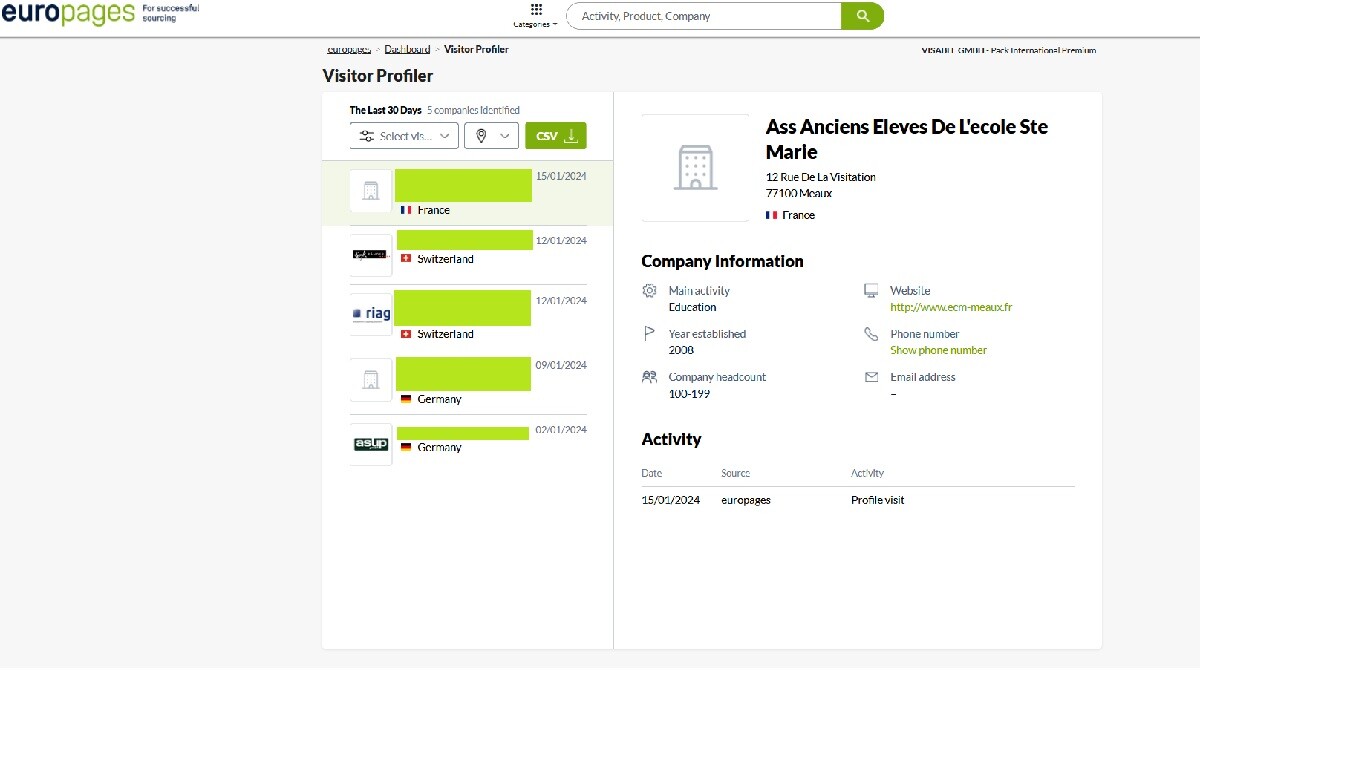This screenshot has width=1354, height=762.
Task: Click the Visitor Profiler breadcrumb item
Action: (476, 49)
